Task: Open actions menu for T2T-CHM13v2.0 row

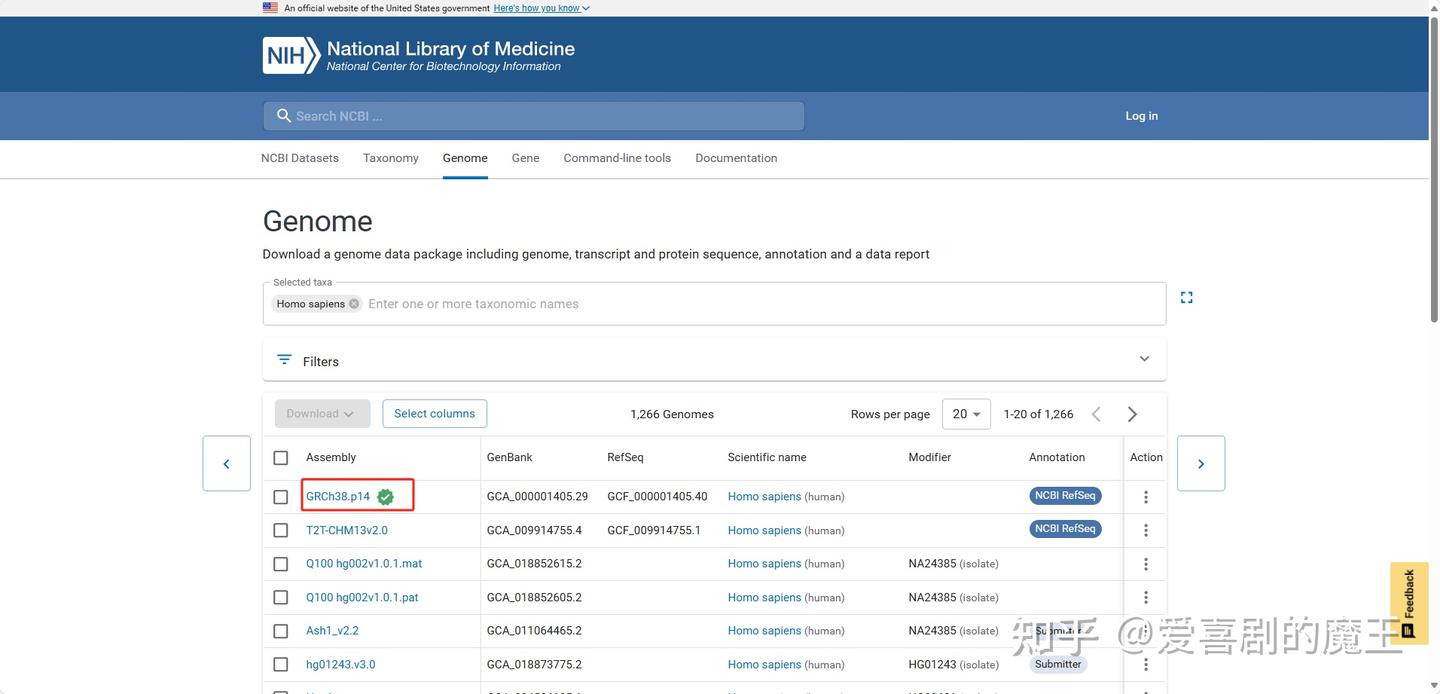Action: coord(1145,530)
